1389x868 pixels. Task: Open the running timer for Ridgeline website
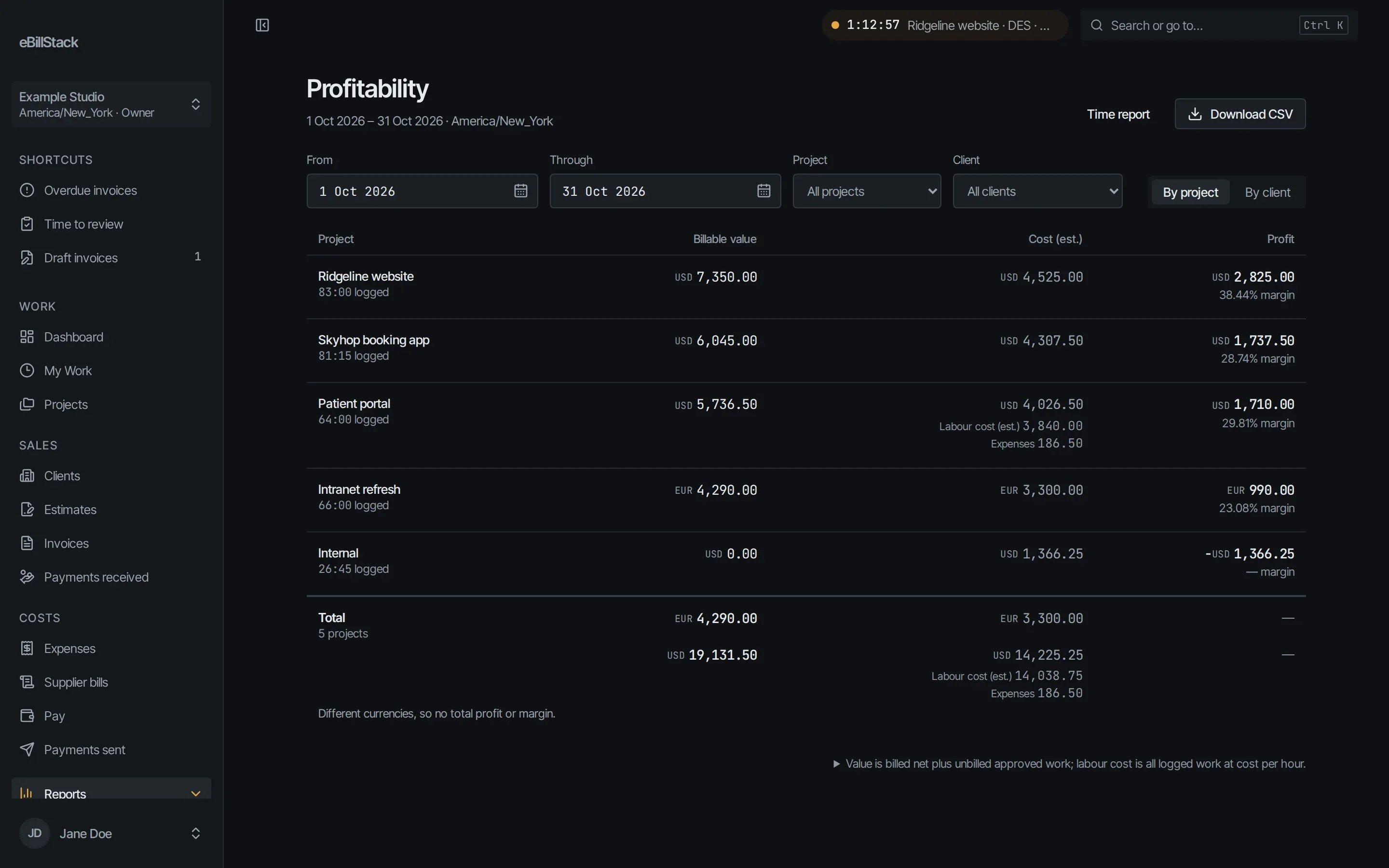click(x=945, y=25)
